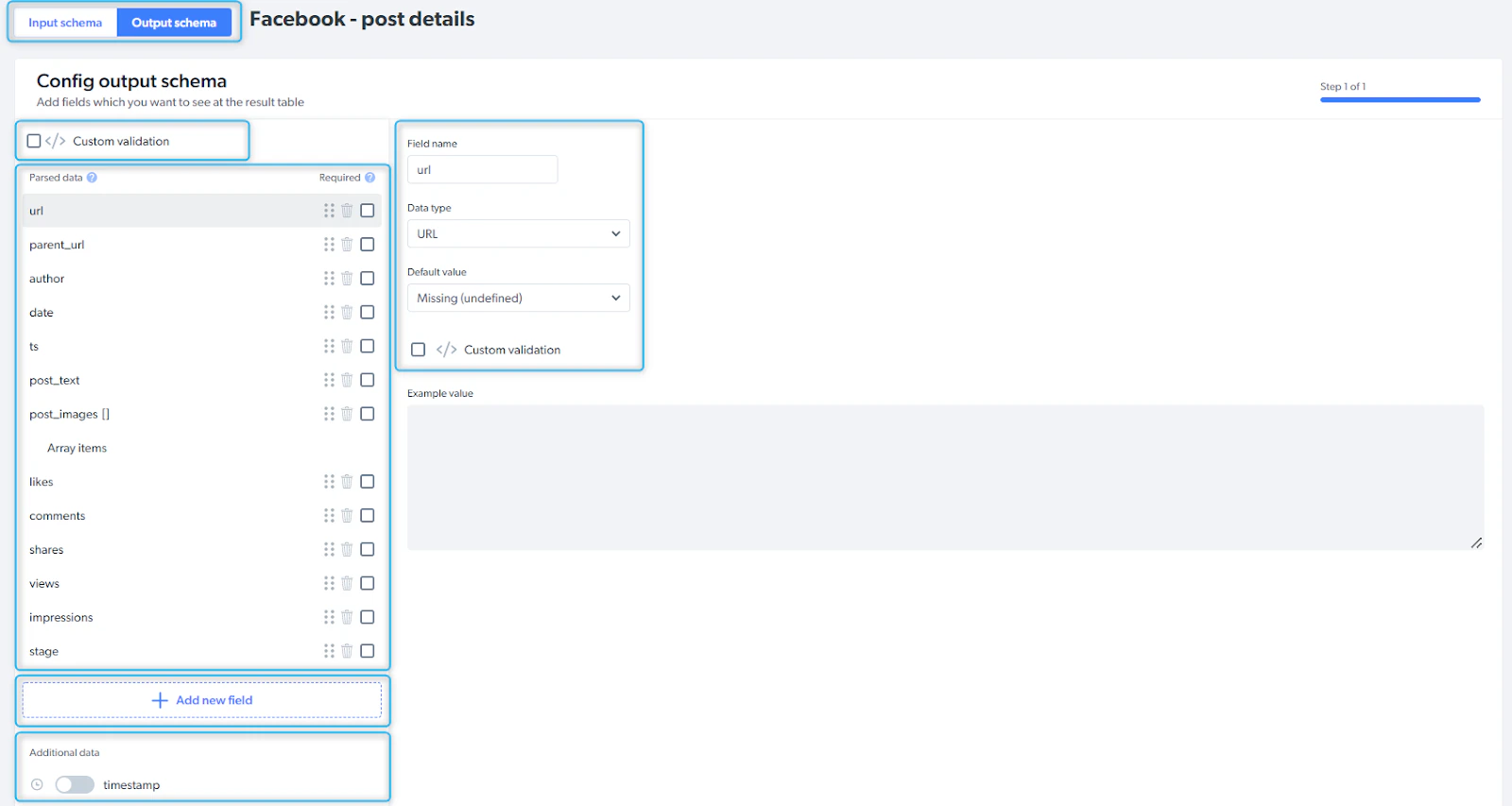The image size is (1512, 806).
Task: Delete the impressions field
Action: click(x=347, y=617)
